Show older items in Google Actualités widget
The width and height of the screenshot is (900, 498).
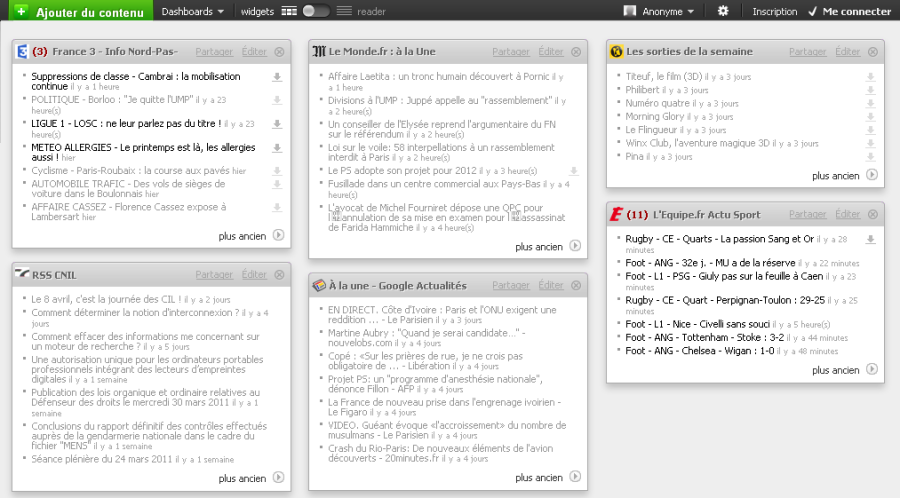coord(548,477)
